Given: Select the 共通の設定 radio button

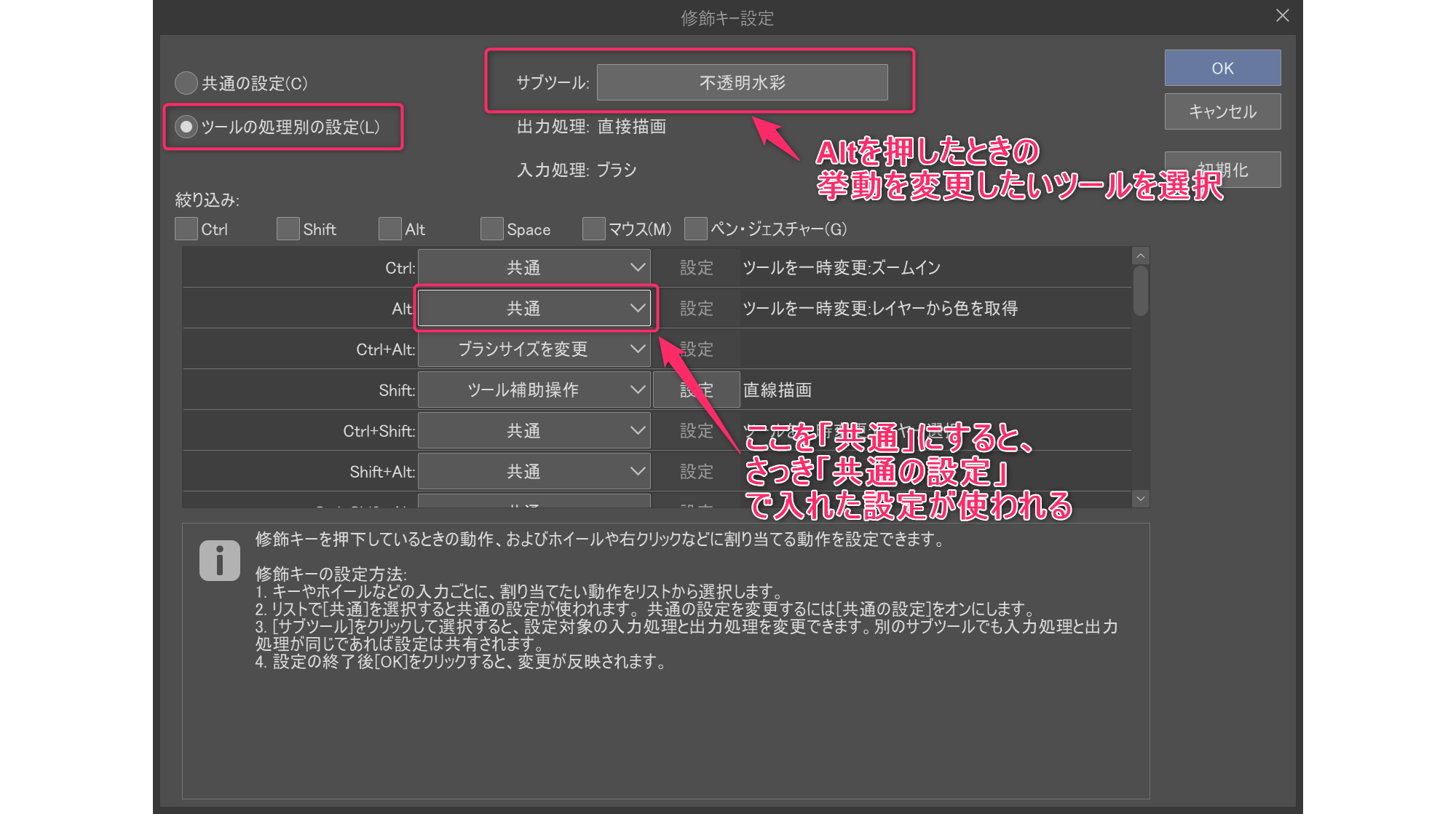Looking at the screenshot, I should pyautogui.click(x=186, y=83).
